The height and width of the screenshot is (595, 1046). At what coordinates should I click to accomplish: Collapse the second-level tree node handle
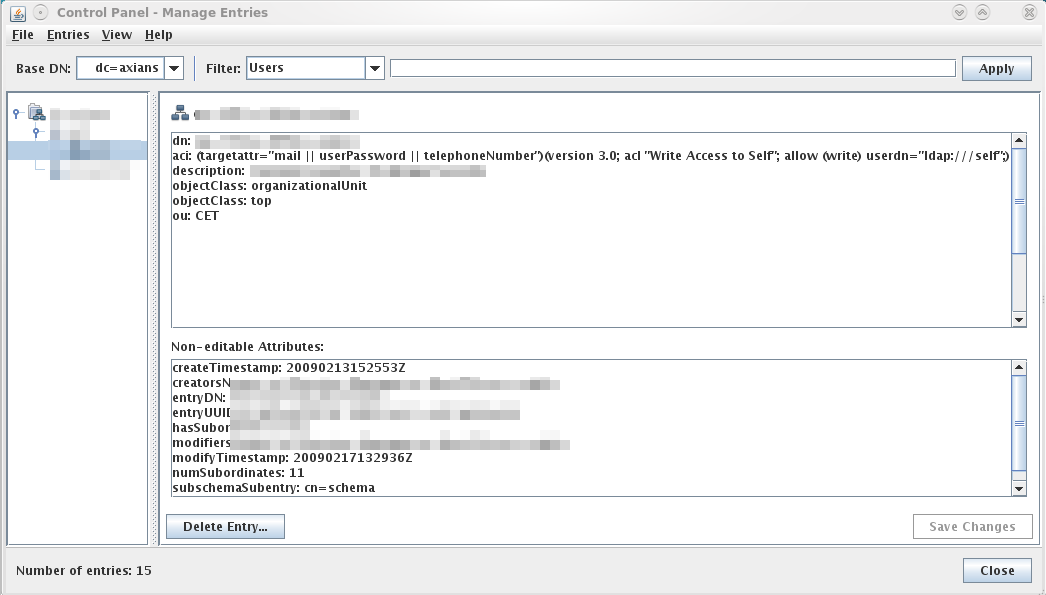(x=36, y=131)
